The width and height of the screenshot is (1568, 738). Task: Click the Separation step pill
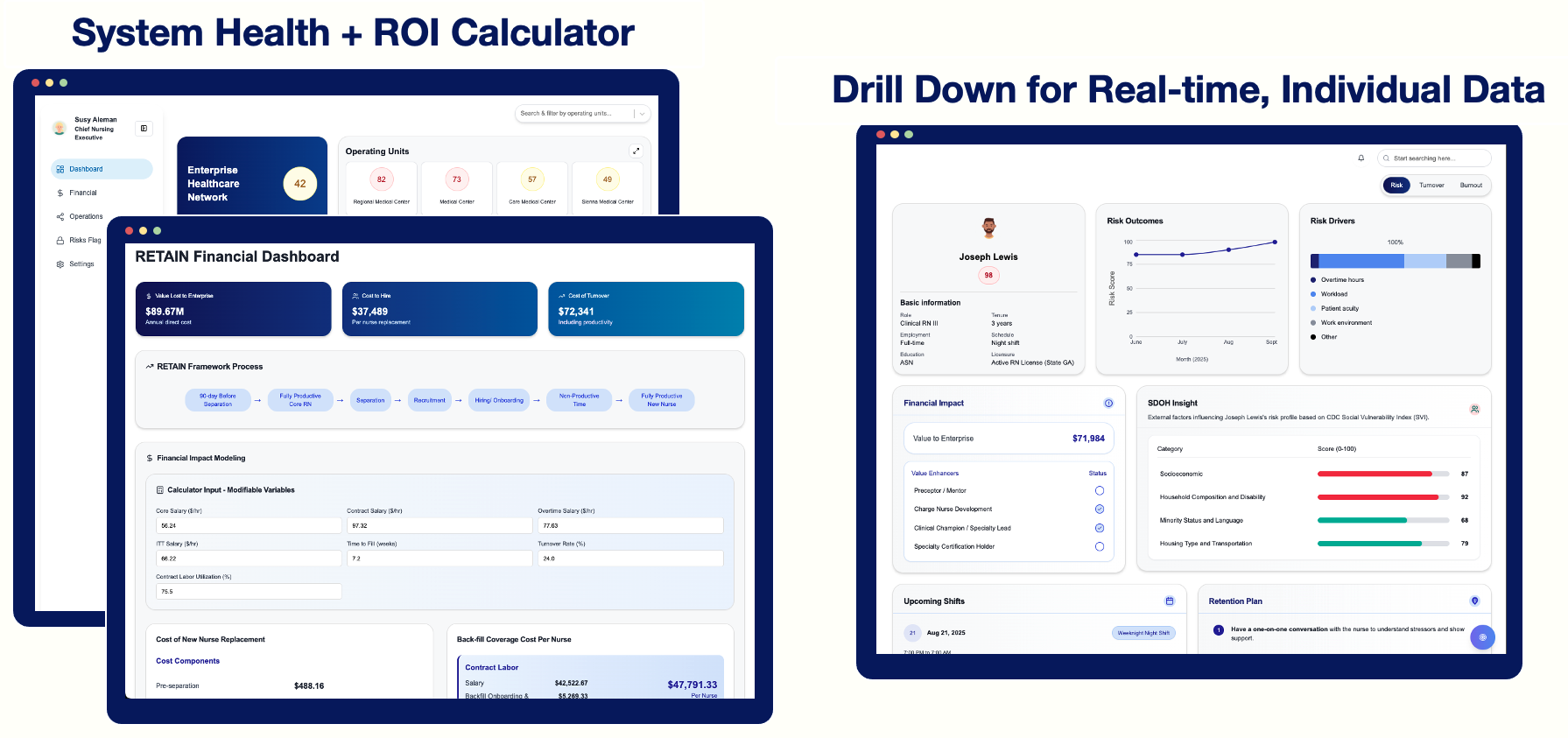point(370,400)
